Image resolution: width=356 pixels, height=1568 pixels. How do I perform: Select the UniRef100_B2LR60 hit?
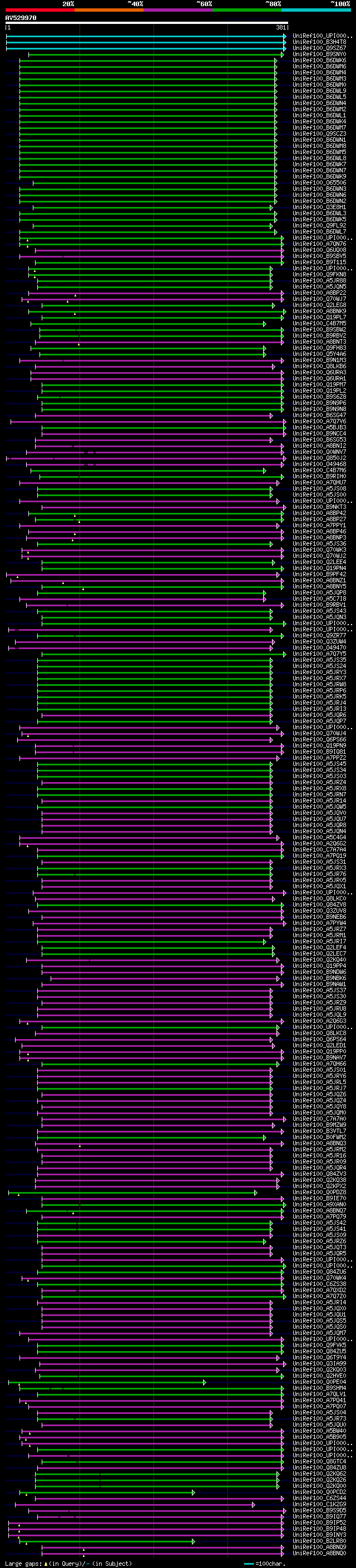click(319, 1541)
